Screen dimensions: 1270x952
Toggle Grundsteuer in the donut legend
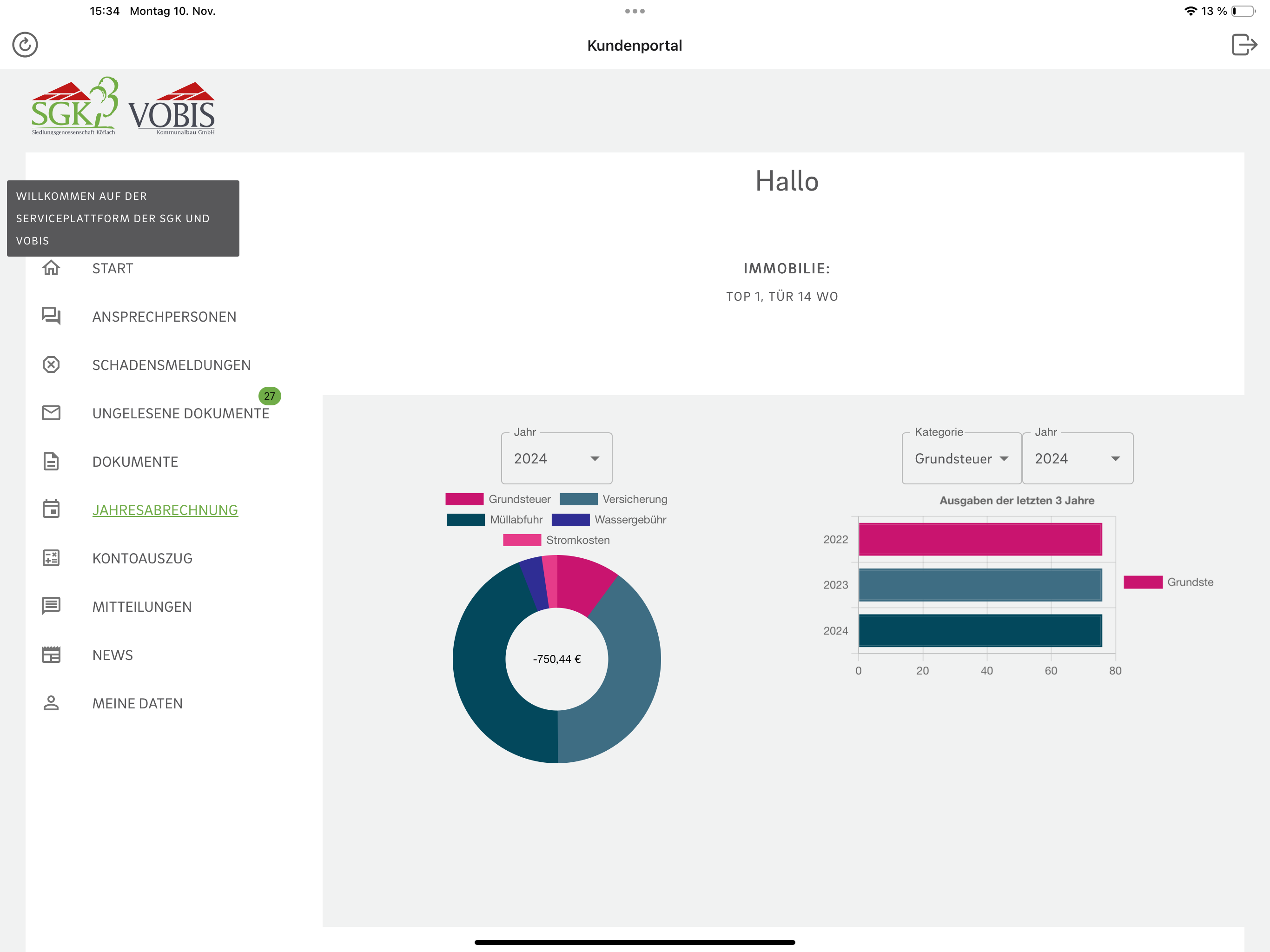click(498, 499)
